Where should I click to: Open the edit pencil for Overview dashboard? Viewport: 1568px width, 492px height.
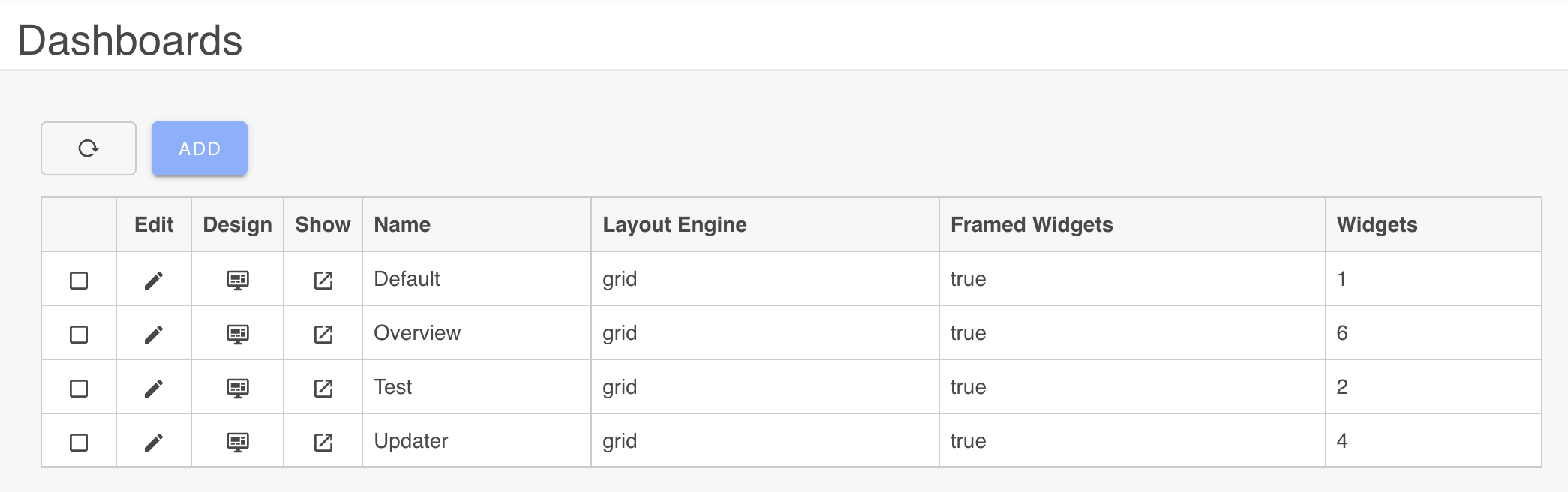(153, 333)
